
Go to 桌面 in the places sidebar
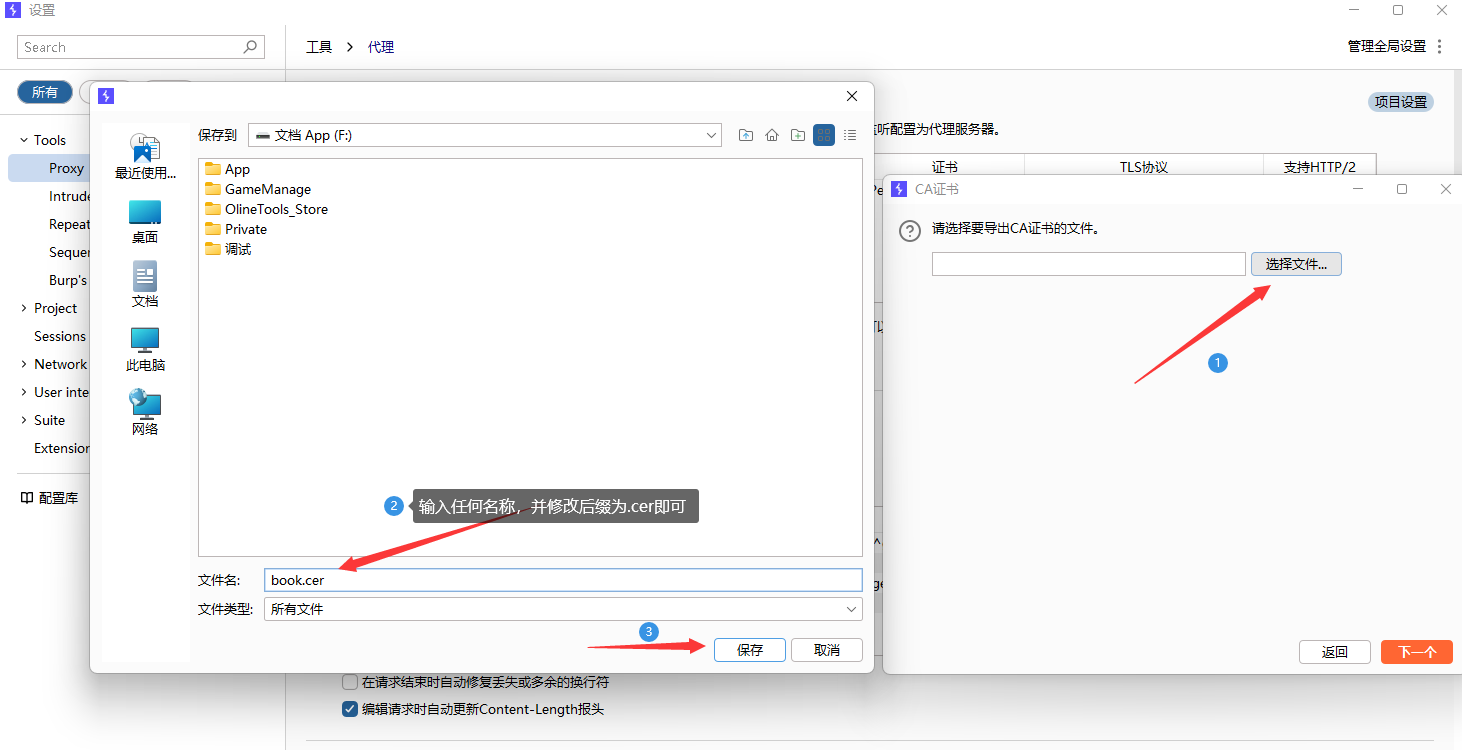click(145, 221)
